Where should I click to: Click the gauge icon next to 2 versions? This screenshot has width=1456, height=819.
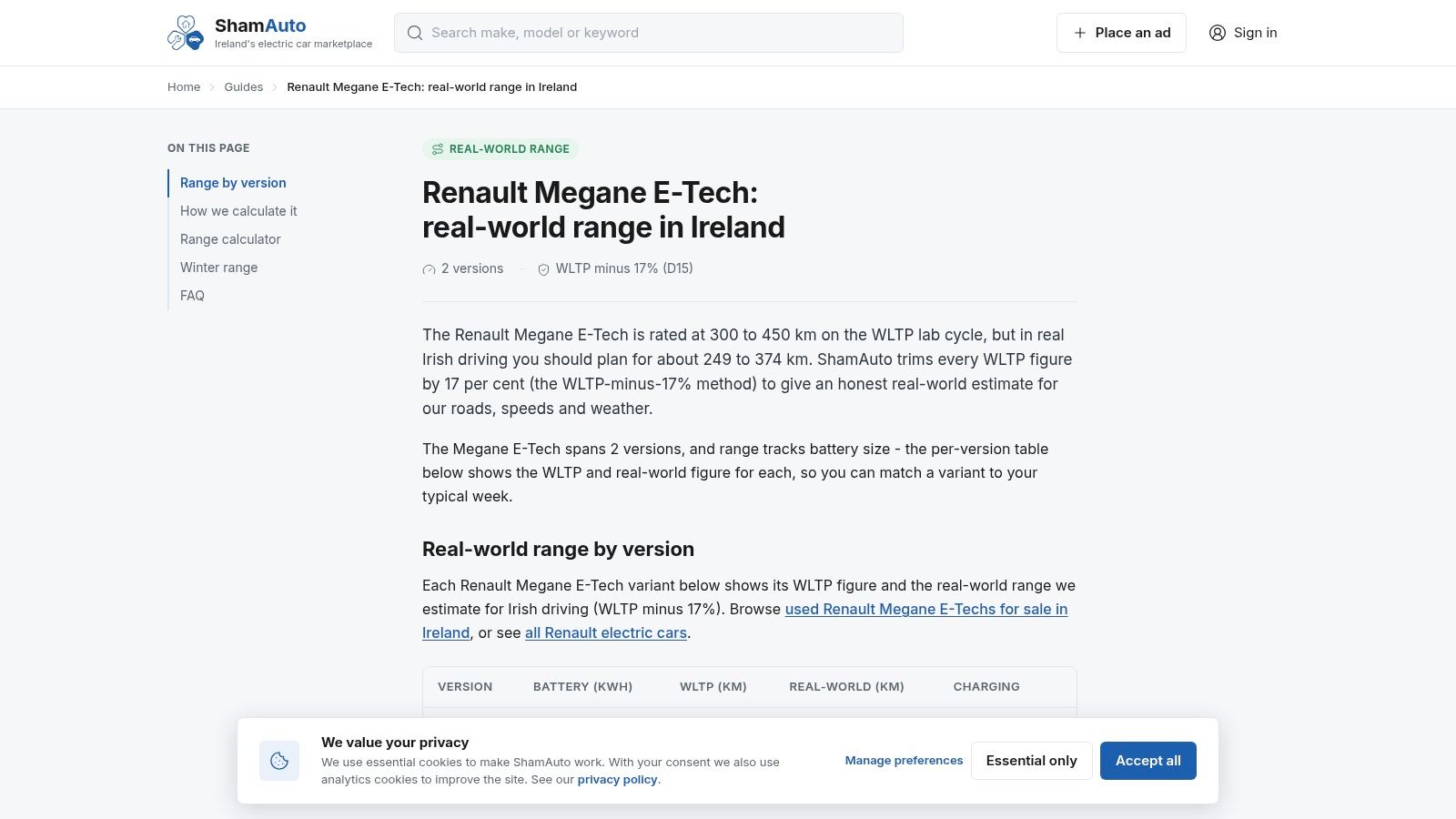point(430,269)
